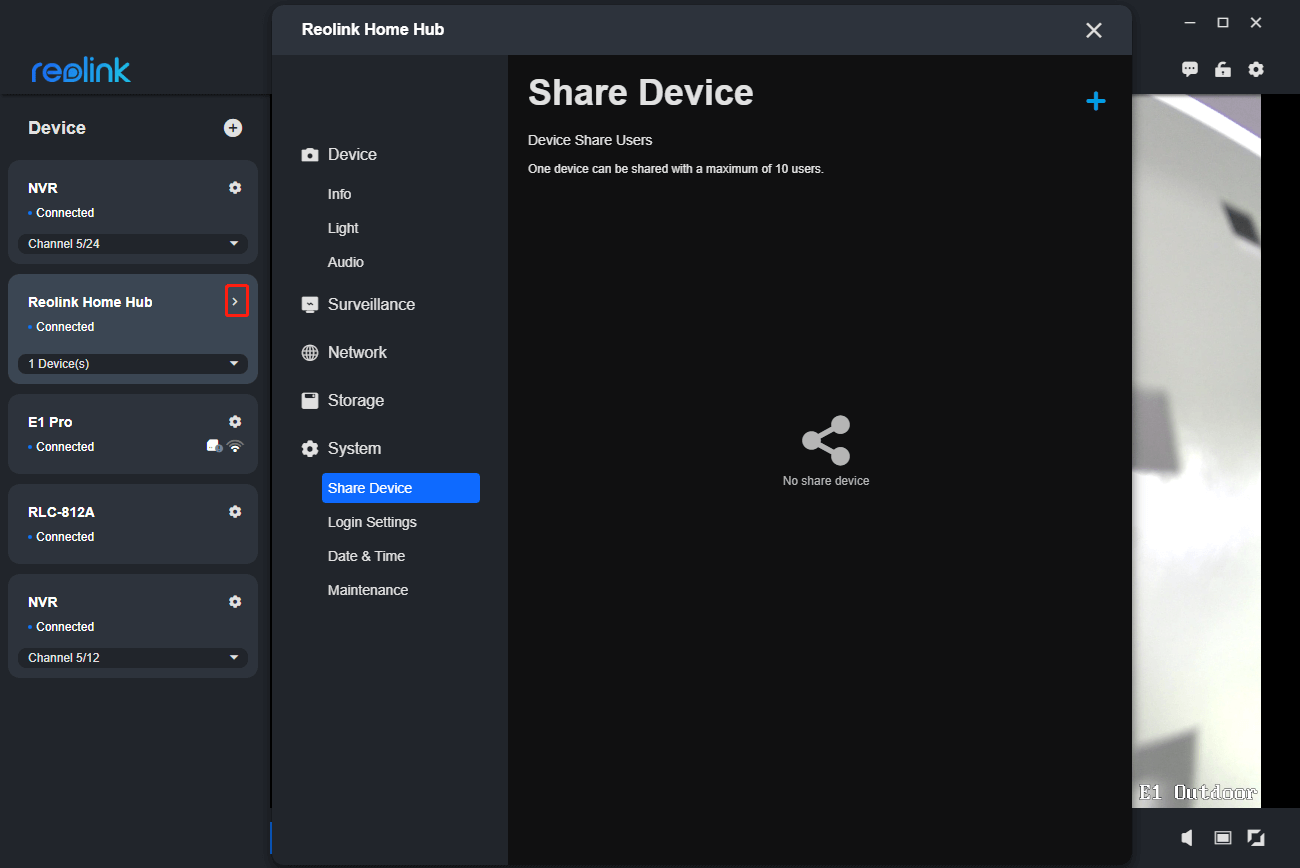1300x868 pixels.
Task: Click the fullscreen expand icon
Action: 1256,837
